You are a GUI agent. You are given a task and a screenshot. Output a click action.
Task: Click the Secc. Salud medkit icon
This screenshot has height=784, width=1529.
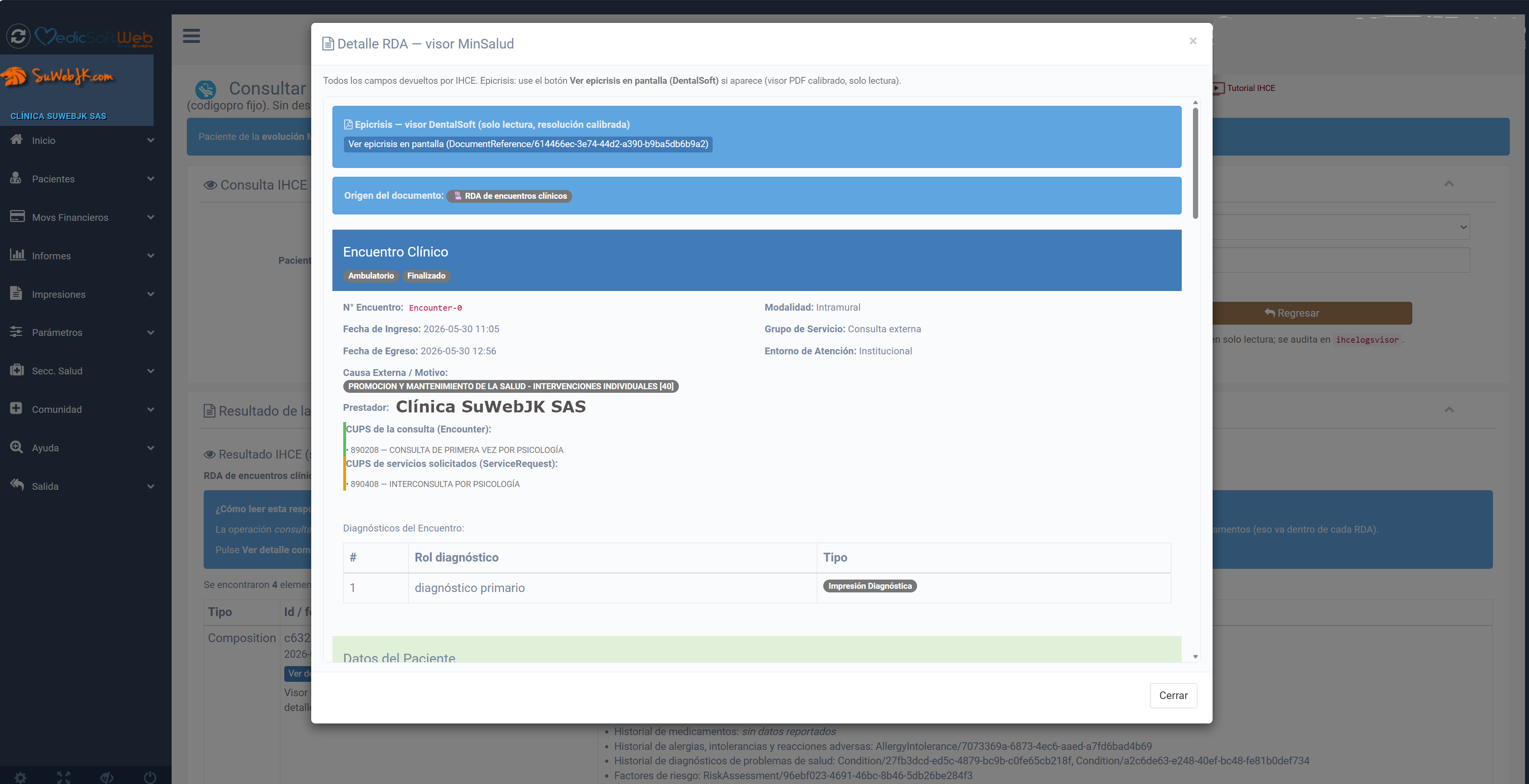(x=16, y=370)
